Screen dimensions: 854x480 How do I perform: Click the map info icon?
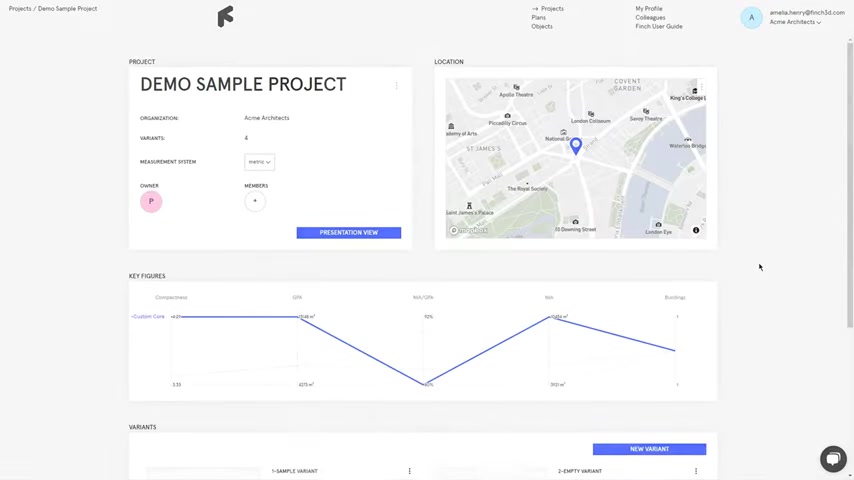(696, 230)
